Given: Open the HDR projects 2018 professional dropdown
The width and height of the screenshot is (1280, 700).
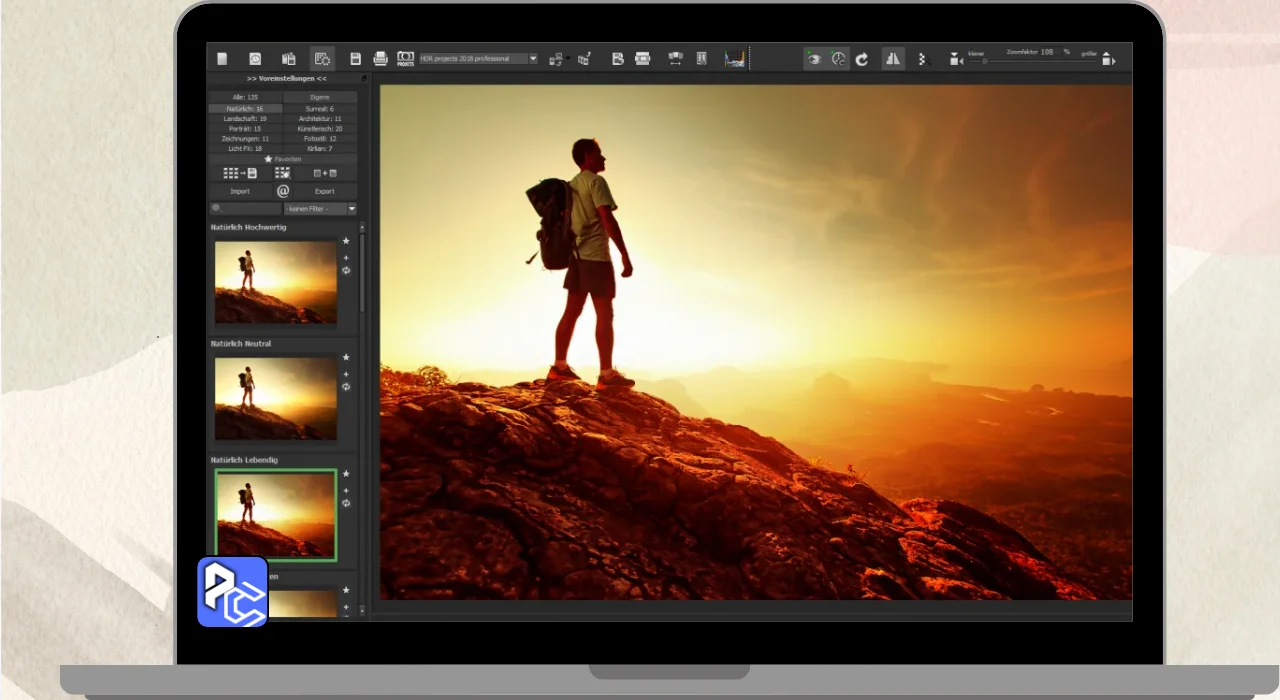Looking at the screenshot, I should 478,59.
